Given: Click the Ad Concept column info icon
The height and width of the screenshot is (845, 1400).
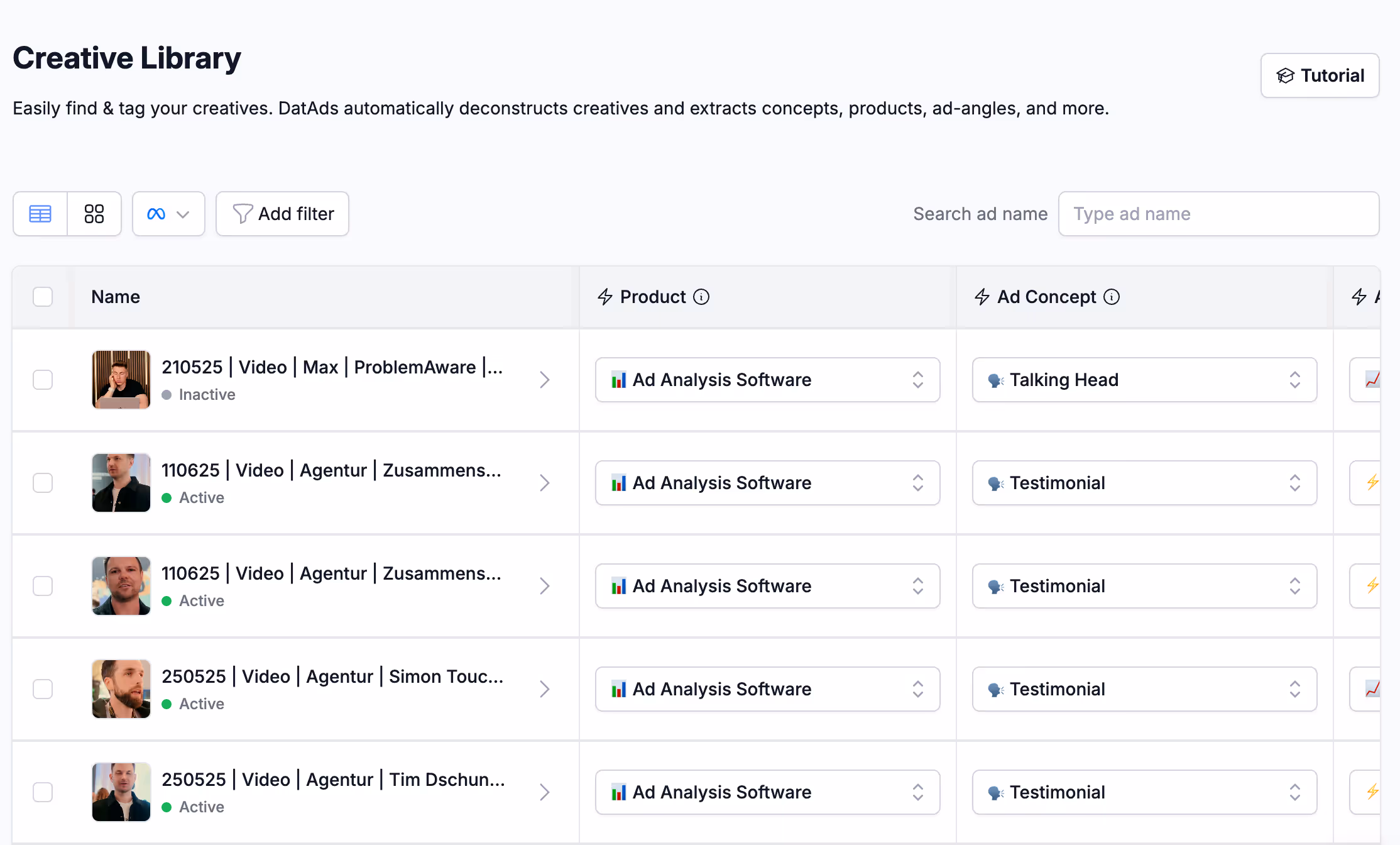Looking at the screenshot, I should [x=1112, y=297].
